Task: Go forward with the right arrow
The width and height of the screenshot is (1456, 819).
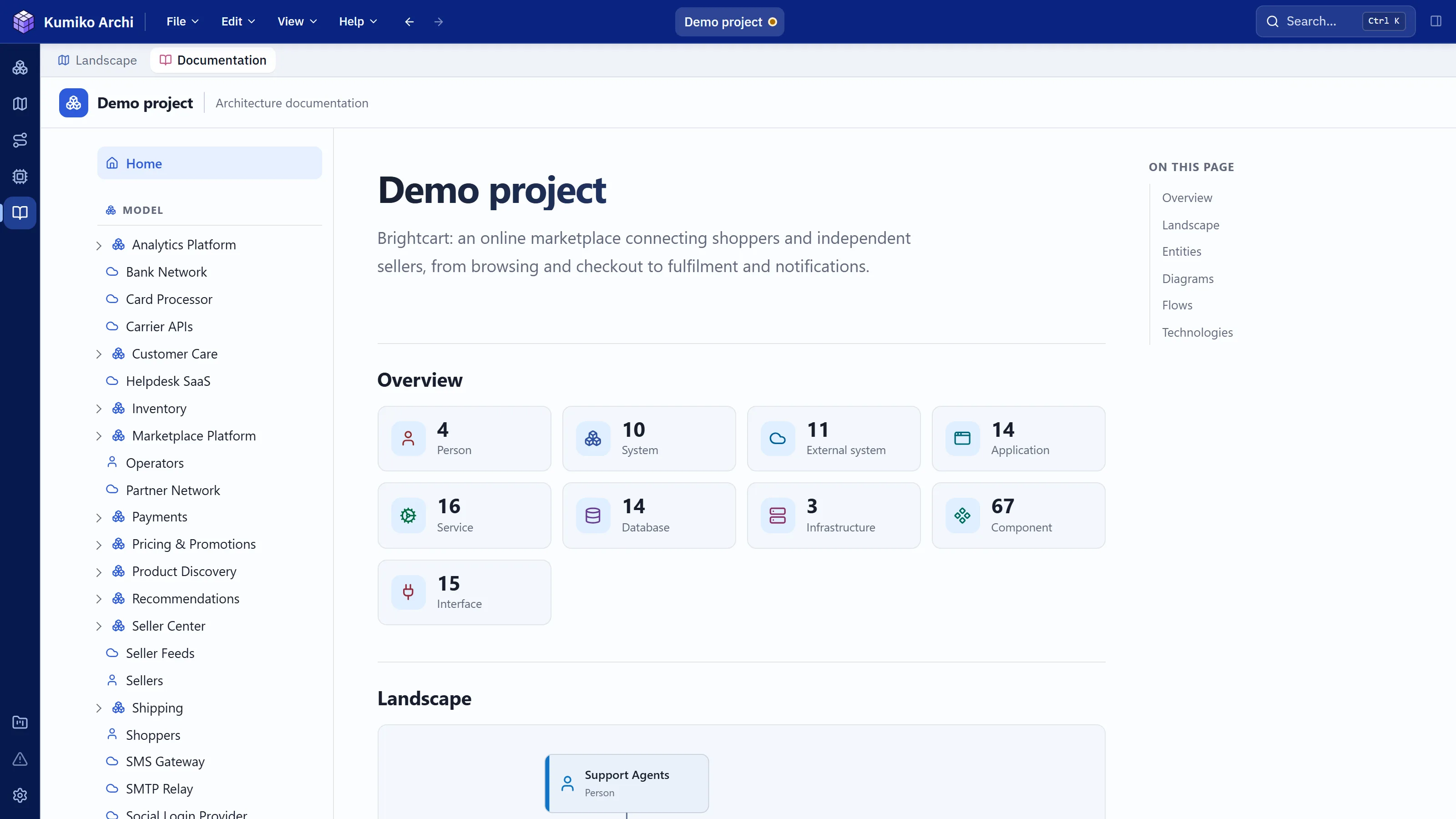Action: [439, 21]
